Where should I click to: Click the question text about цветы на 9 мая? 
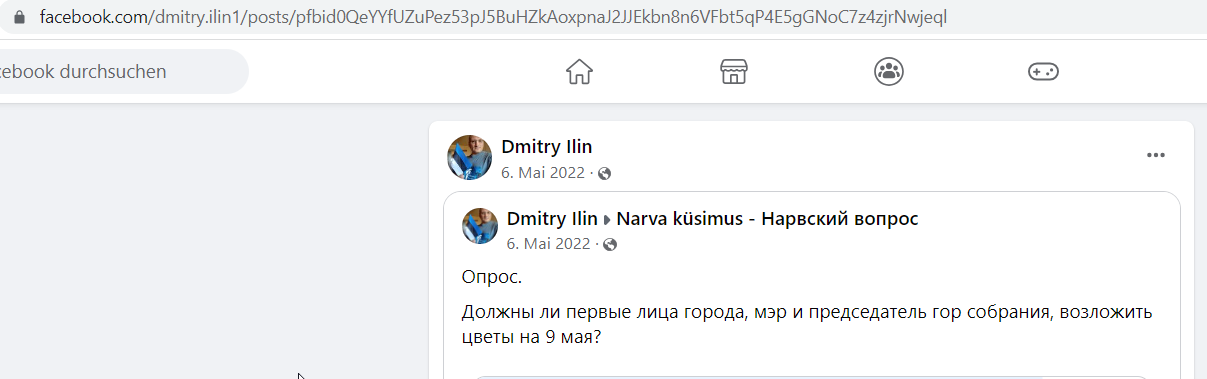pos(807,324)
